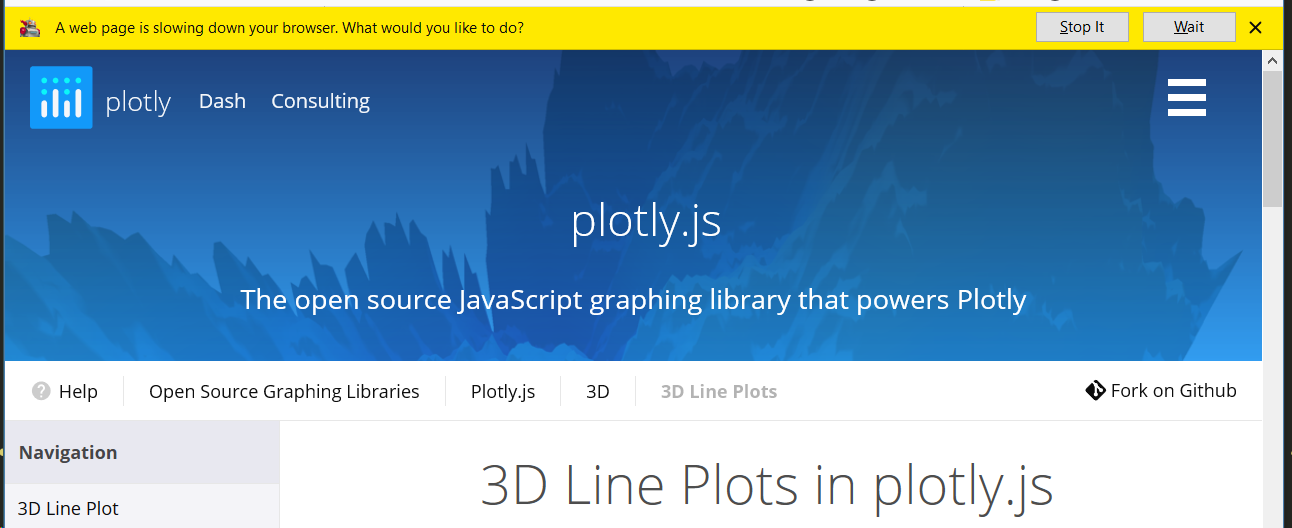The height and width of the screenshot is (528, 1292).
Task: Choose the Wait button
Action: click(1189, 27)
